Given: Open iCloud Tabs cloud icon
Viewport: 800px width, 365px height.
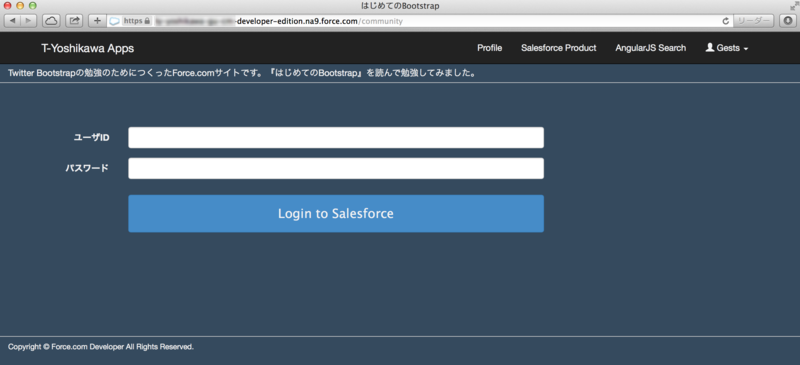Looking at the screenshot, I should [51, 21].
